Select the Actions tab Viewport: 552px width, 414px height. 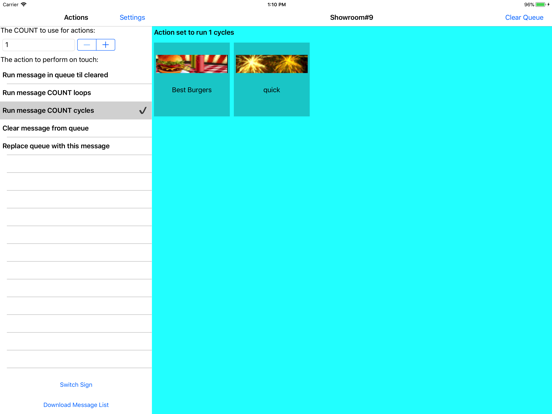pos(76,17)
